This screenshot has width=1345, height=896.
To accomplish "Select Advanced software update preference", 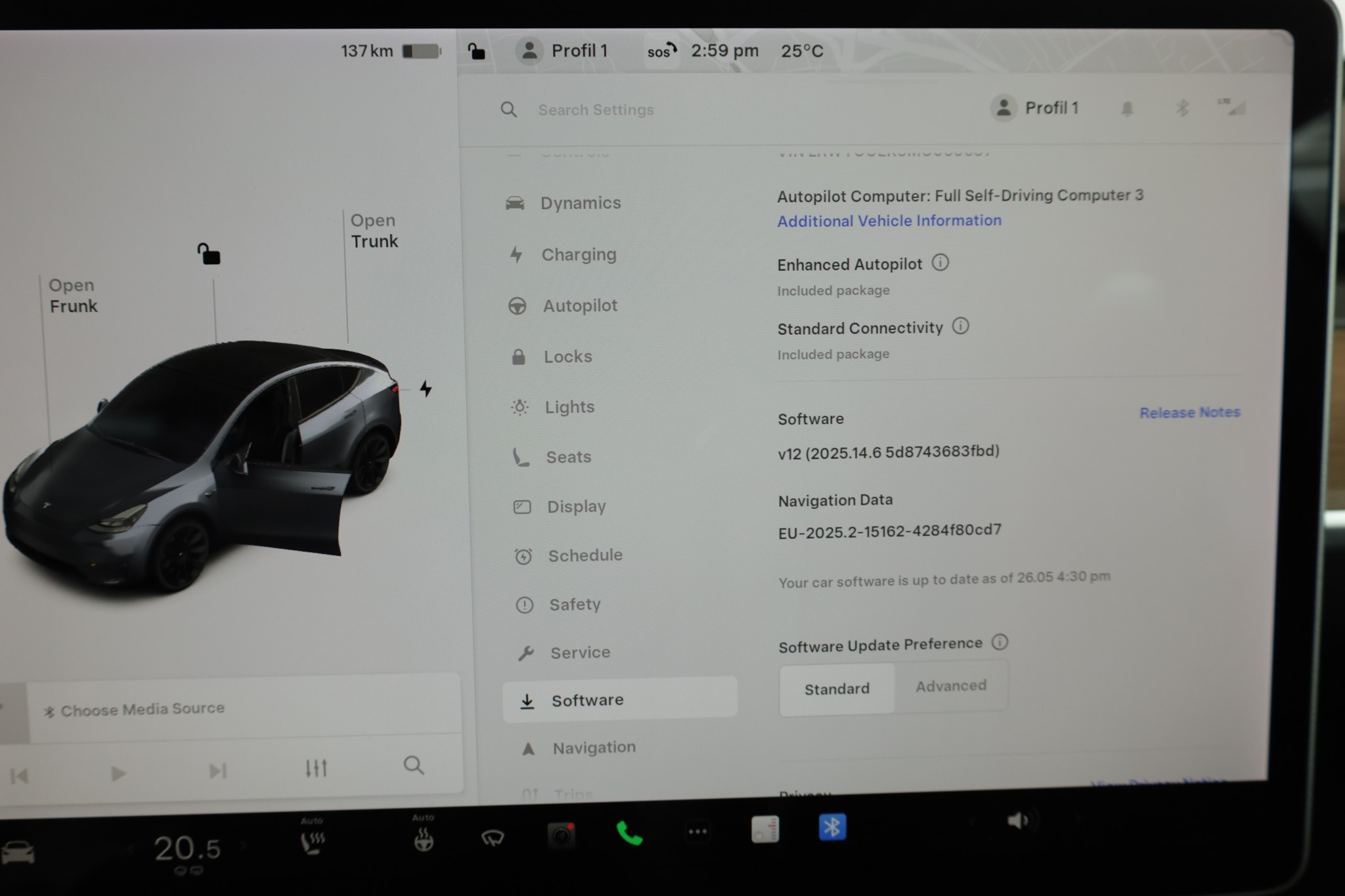I will click(x=951, y=686).
